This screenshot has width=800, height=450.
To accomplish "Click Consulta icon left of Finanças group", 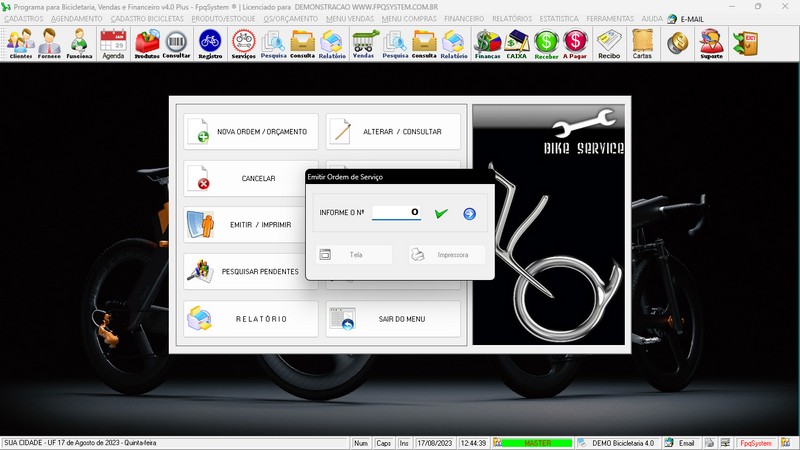I will coord(424,44).
